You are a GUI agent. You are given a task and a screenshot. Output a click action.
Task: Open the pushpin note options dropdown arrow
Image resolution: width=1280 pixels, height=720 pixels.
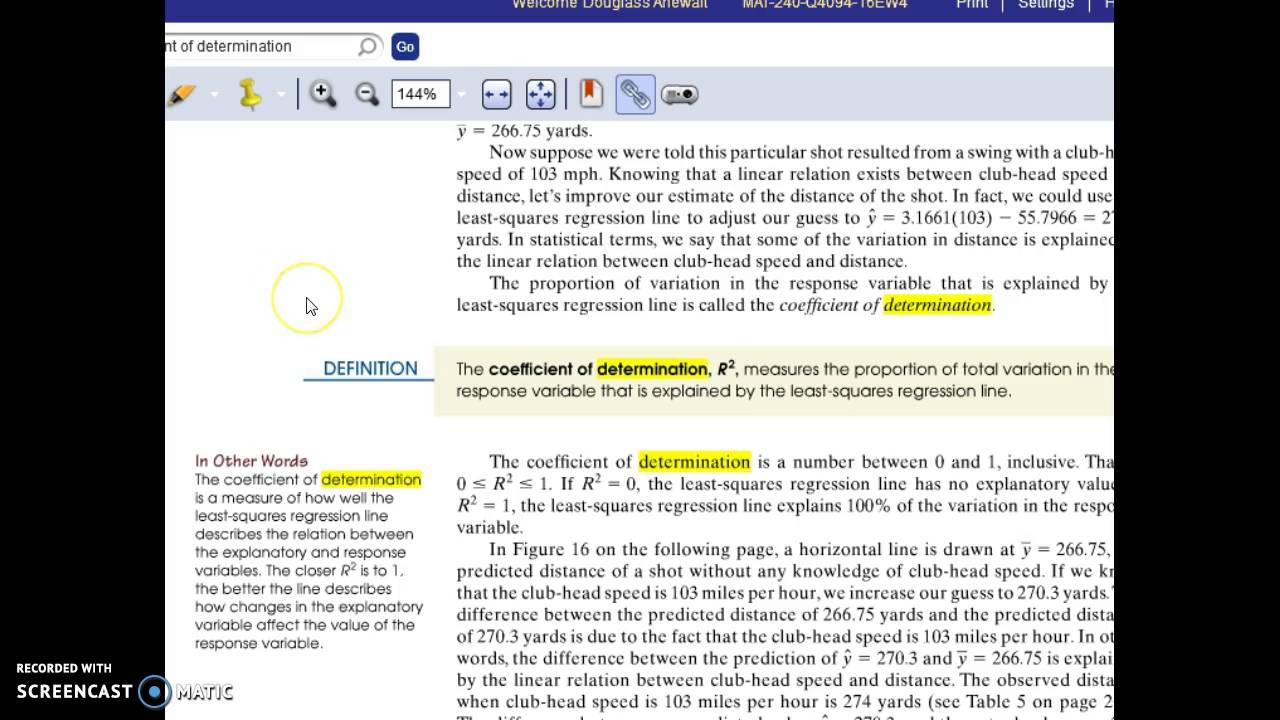pyautogui.click(x=281, y=95)
